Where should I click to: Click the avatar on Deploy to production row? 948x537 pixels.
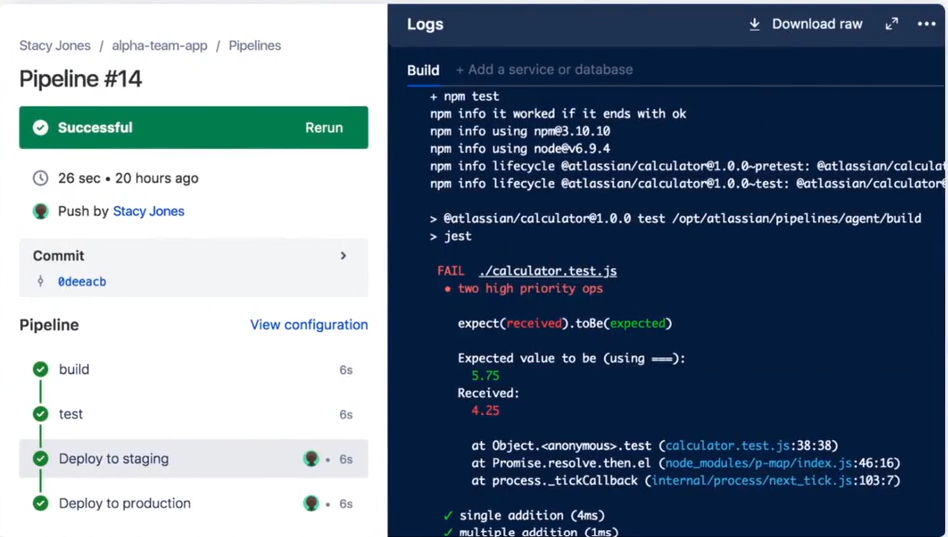click(311, 503)
